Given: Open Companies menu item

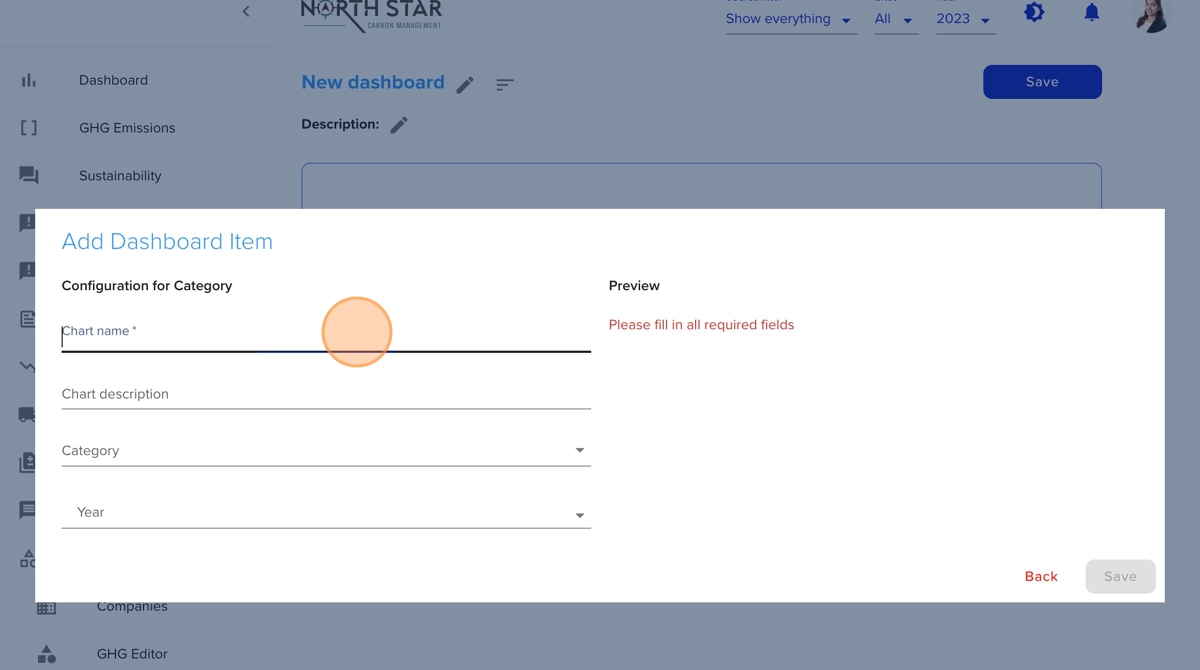Looking at the screenshot, I should pyautogui.click(x=132, y=607).
